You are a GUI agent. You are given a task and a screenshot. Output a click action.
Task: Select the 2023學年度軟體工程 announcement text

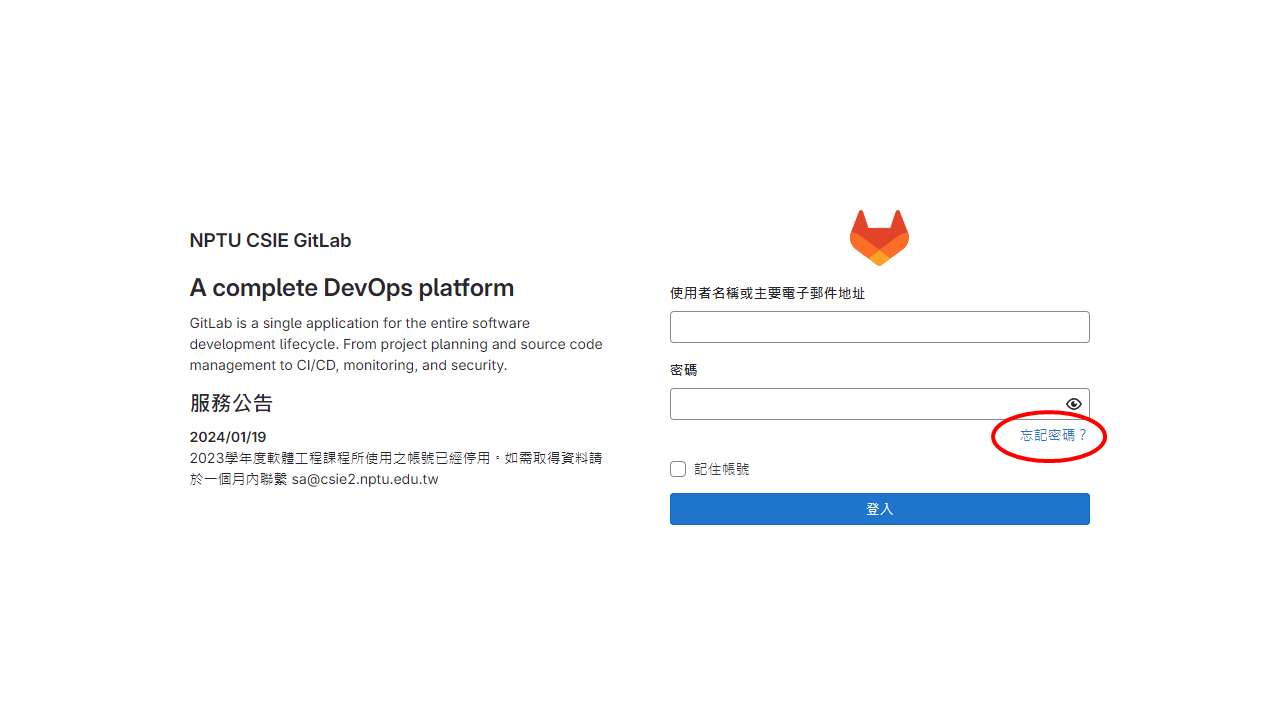point(396,468)
